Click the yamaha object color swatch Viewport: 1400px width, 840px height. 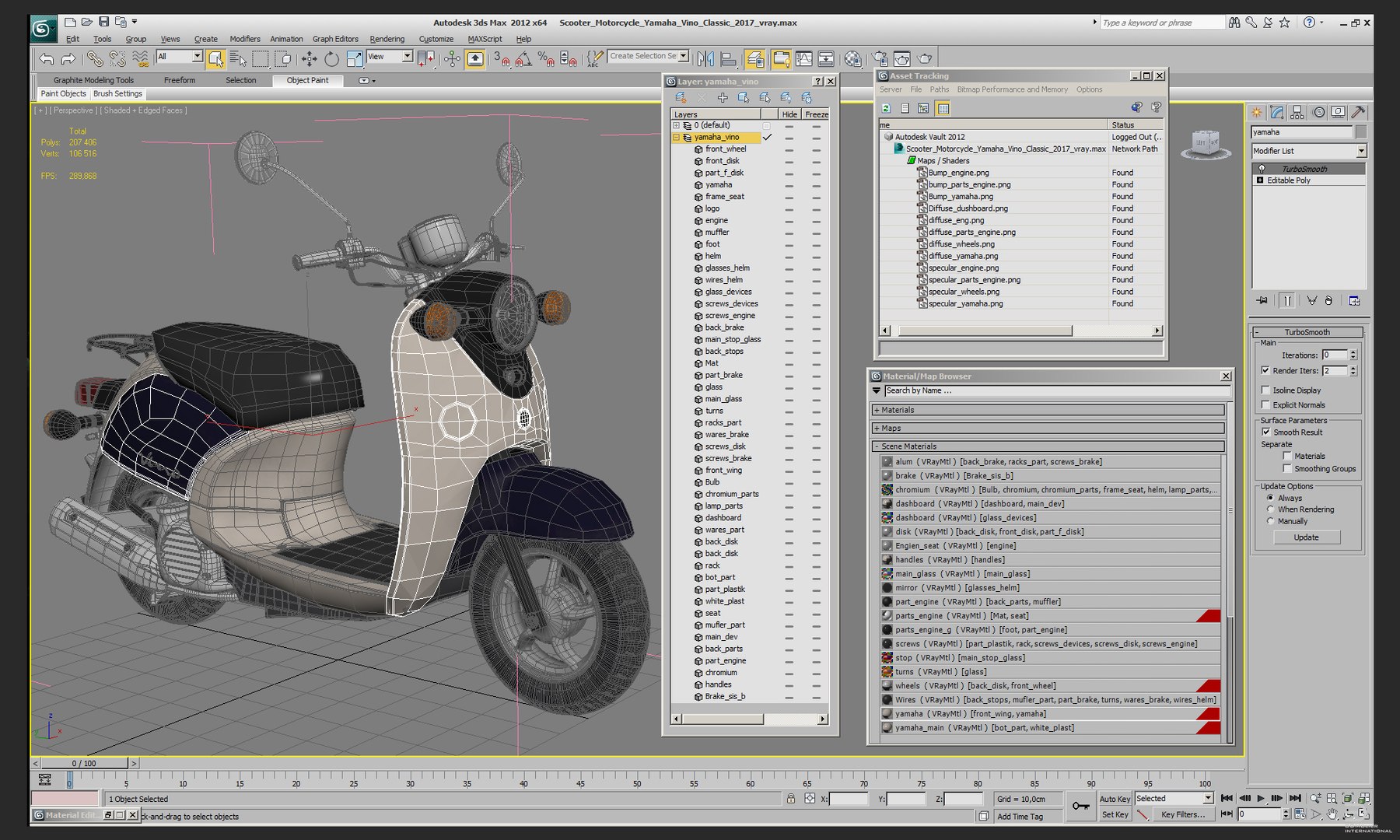coord(1361,132)
